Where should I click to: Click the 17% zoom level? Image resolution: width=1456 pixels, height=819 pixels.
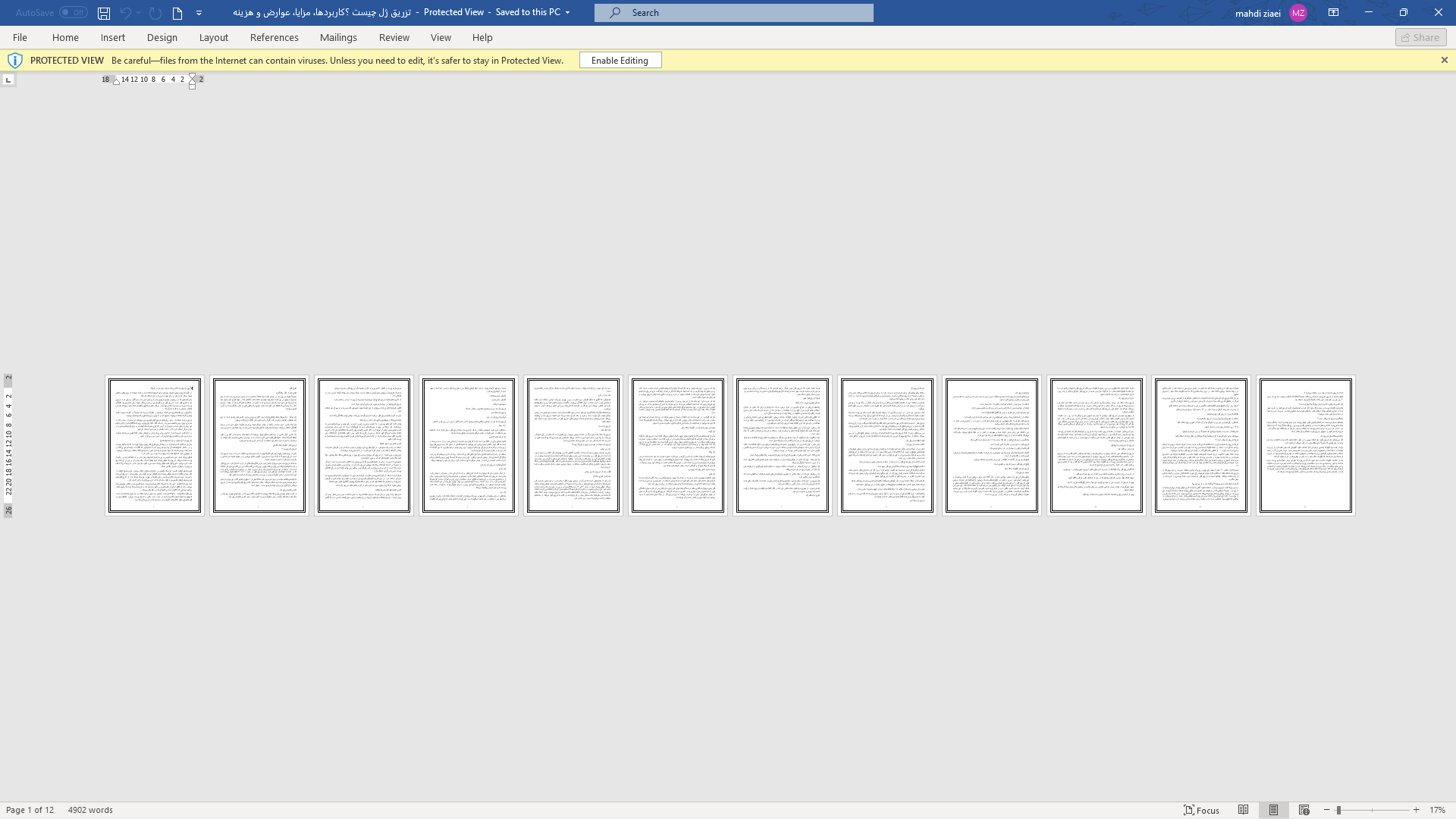pyautogui.click(x=1437, y=810)
